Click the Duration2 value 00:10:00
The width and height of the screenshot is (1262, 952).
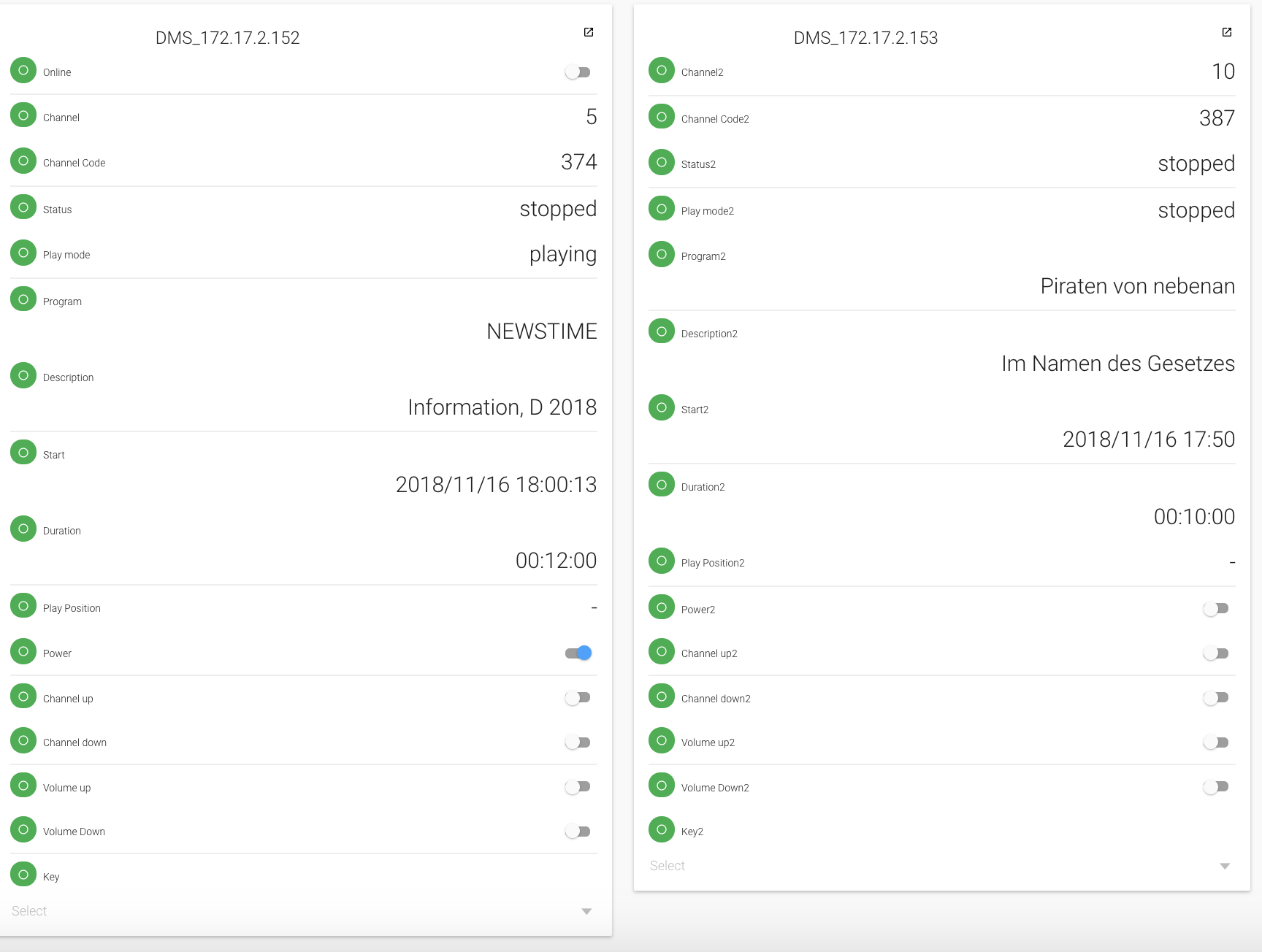point(1195,517)
